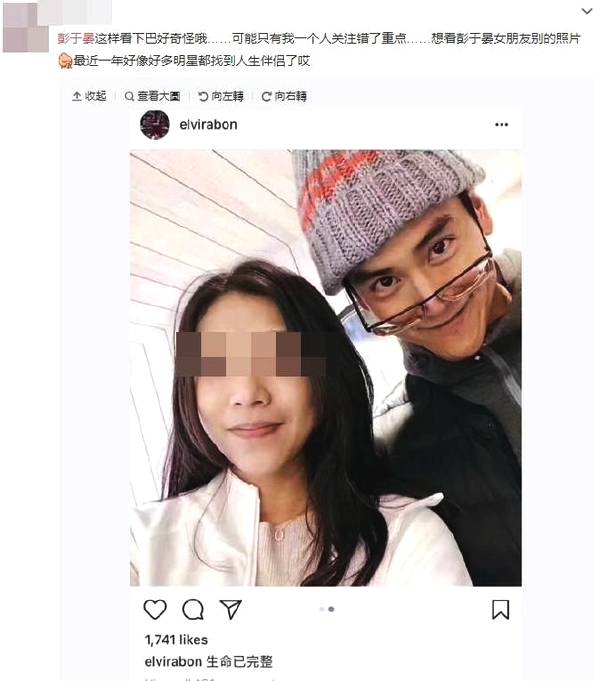Click the elvirabon profile avatar
The image size is (600, 681).
tap(155, 125)
